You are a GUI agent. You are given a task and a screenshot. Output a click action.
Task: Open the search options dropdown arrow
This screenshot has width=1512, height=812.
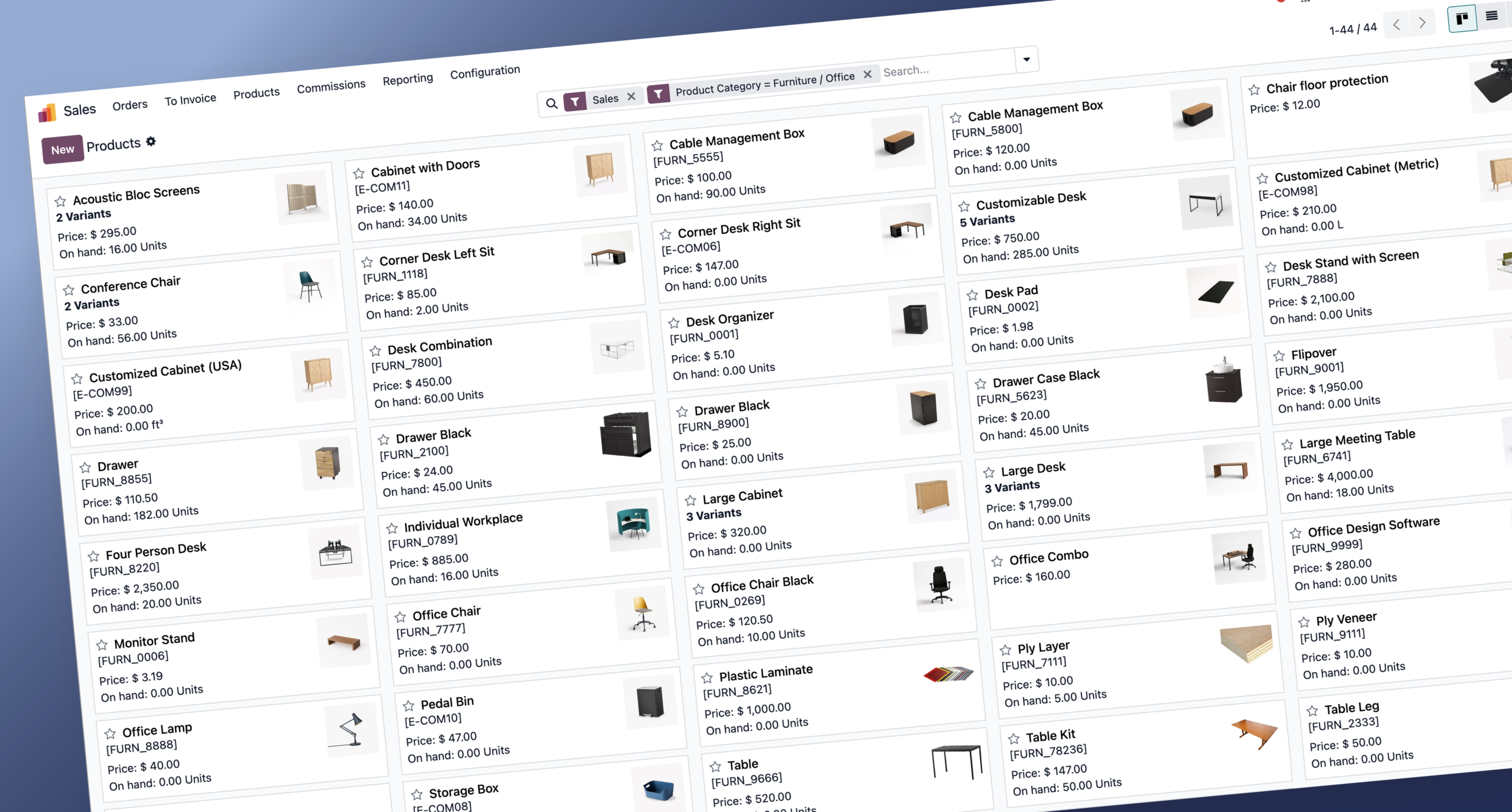pyautogui.click(x=1027, y=59)
